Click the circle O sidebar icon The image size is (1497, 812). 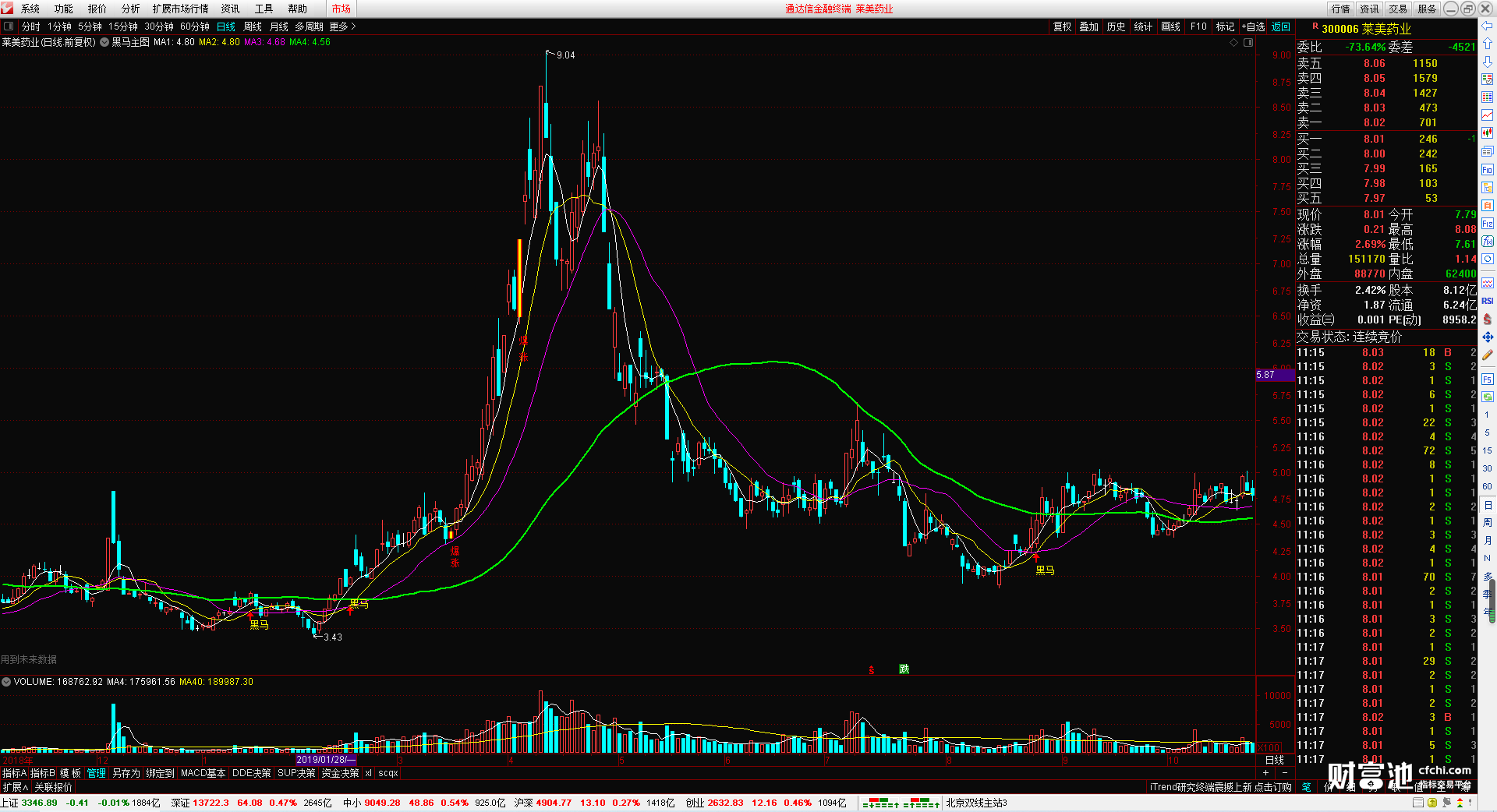(1488, 259)
